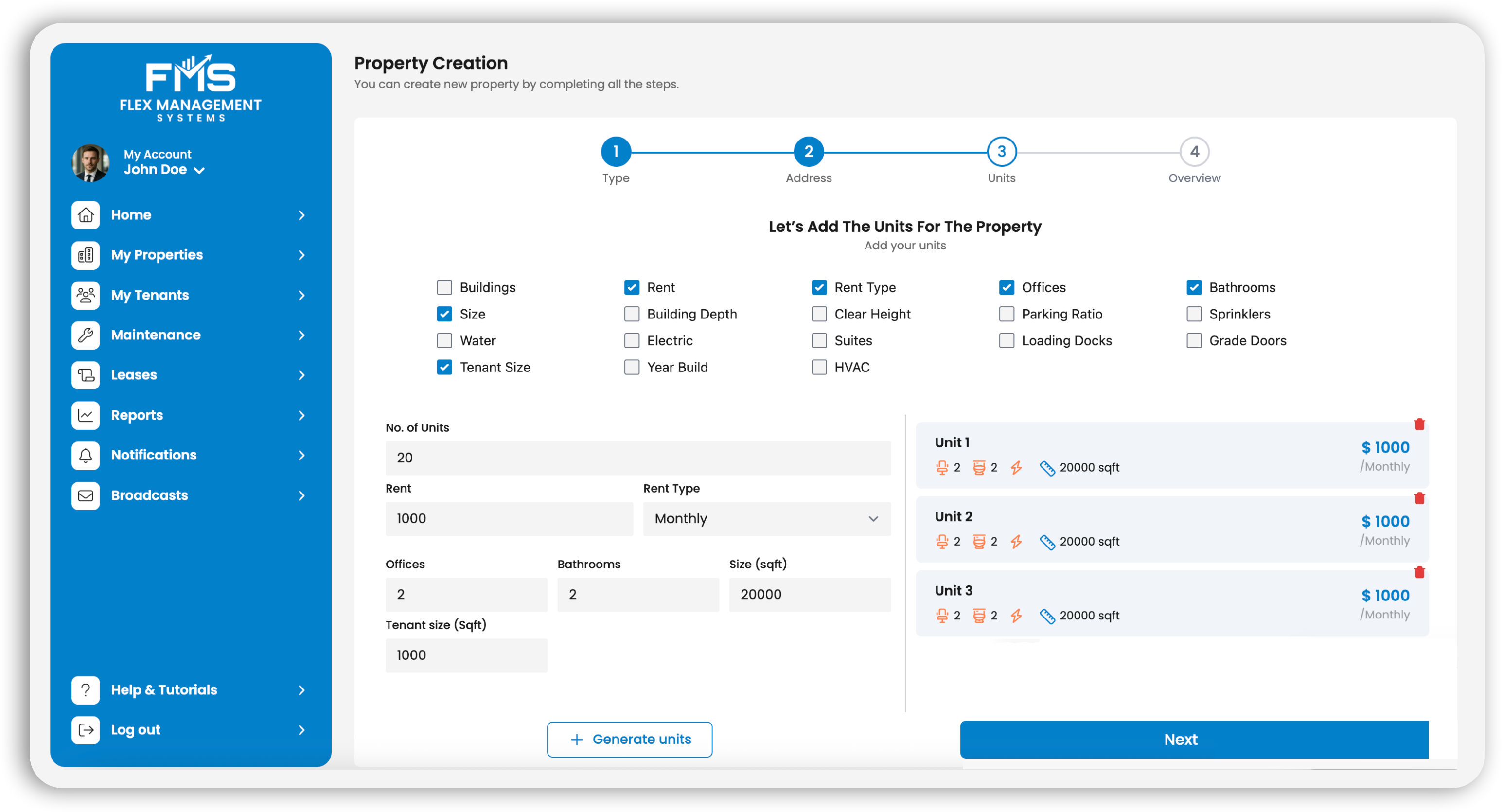The image size is (1502, 812).
Task: Click the My Properties building icon
Action: coord(86,255)
